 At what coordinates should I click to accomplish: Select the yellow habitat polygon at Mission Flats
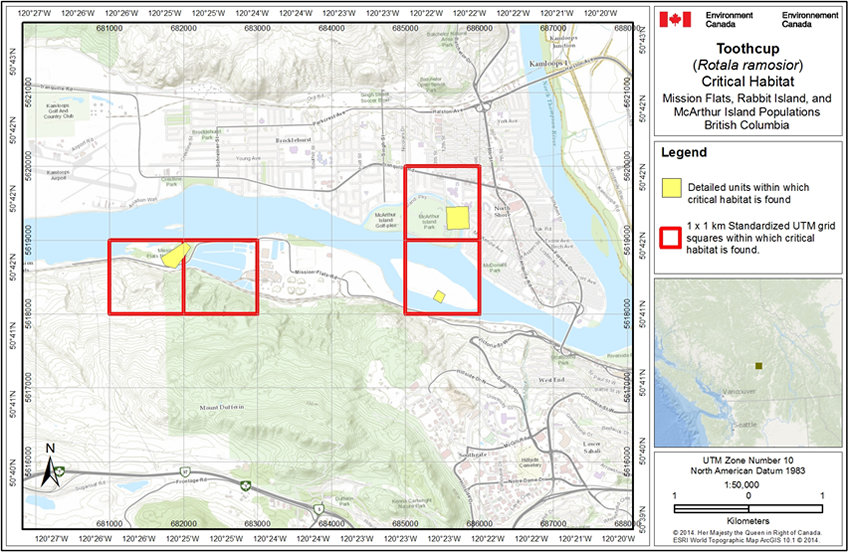(176, 255)
